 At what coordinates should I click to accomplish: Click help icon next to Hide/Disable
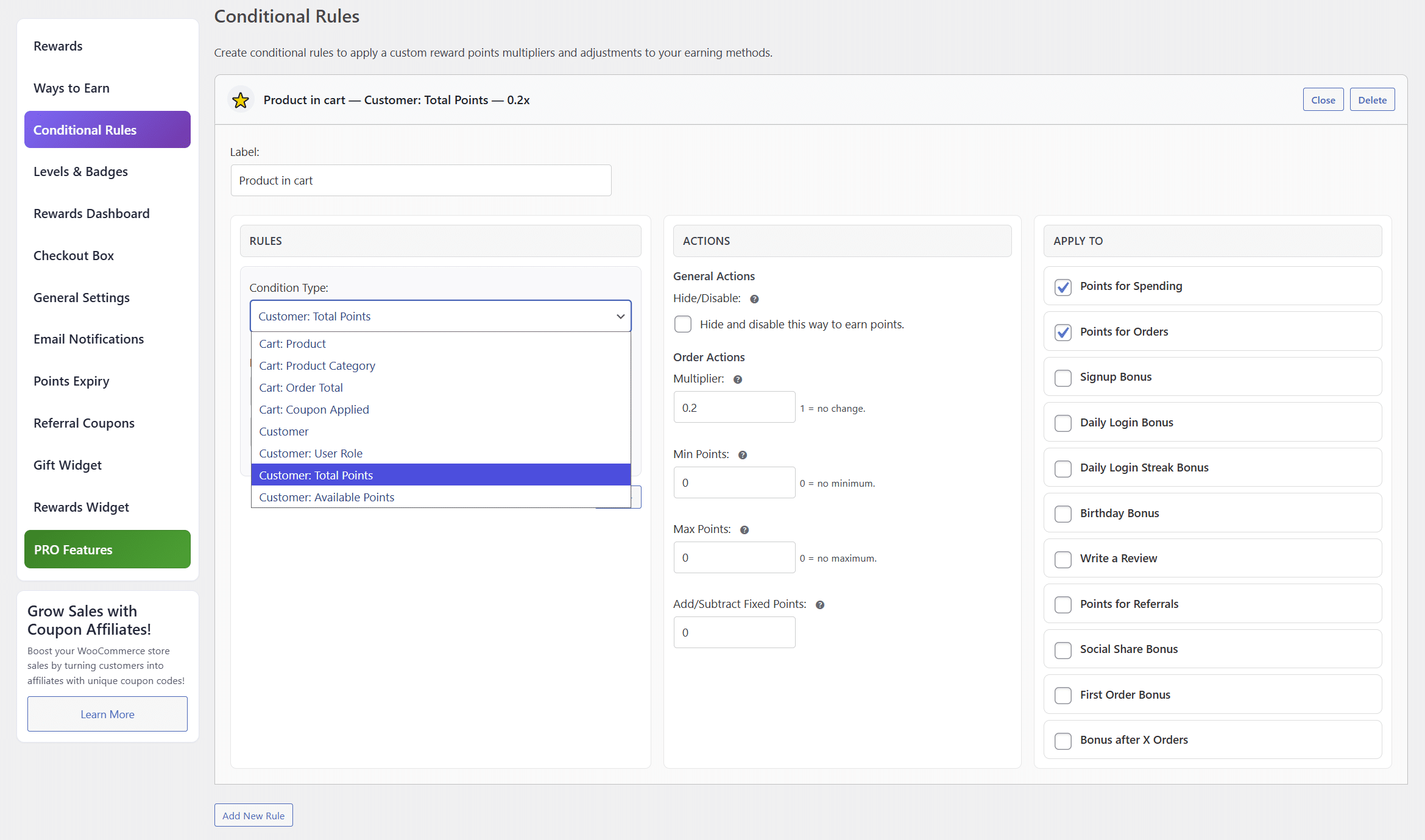tap(754, 299)
